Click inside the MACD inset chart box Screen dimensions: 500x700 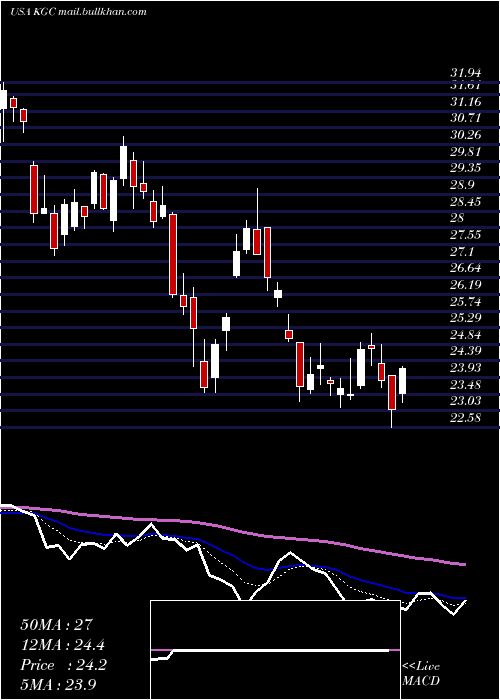click(275, 650)
